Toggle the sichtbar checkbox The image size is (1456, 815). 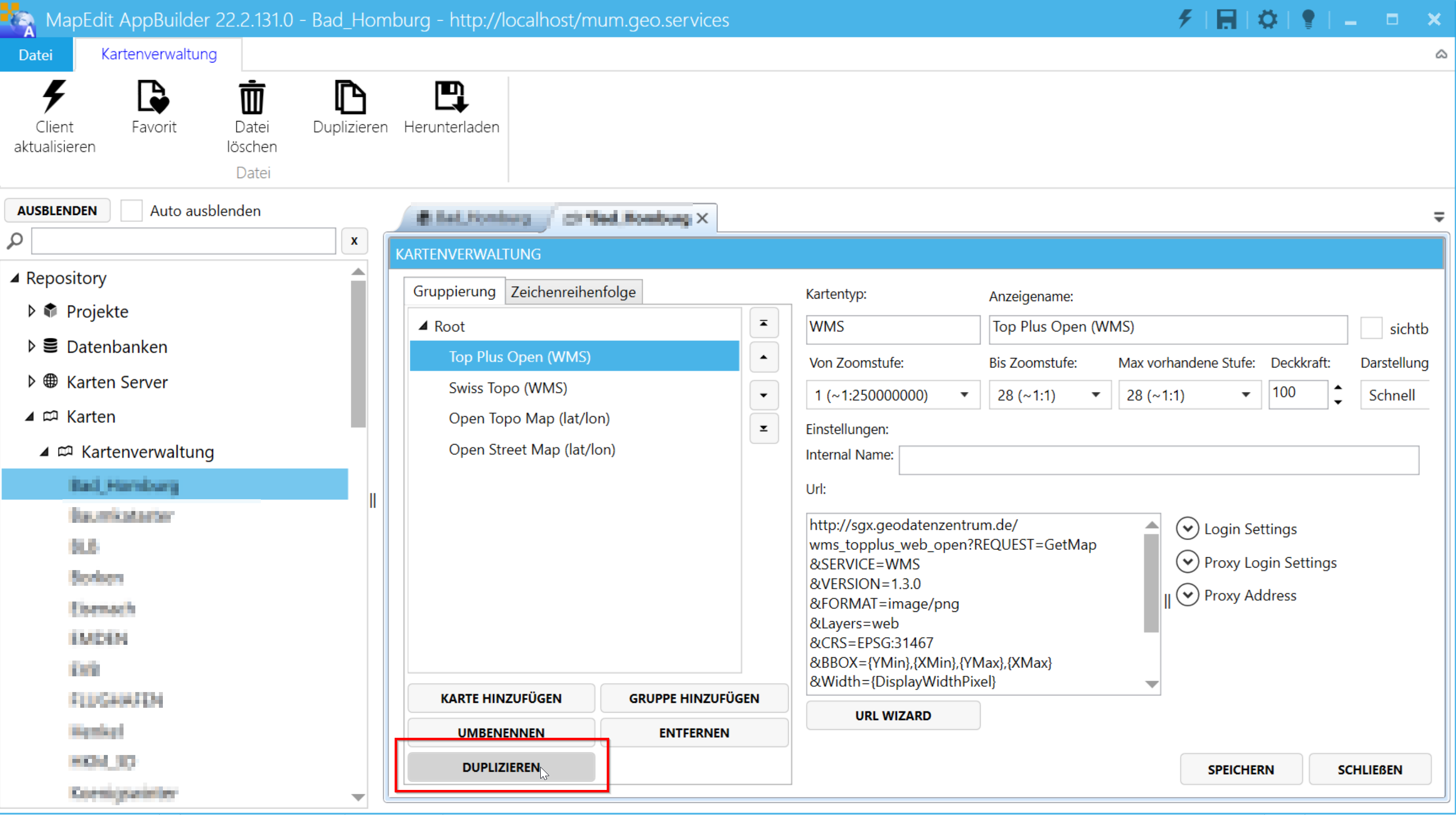click(1371, 329)
